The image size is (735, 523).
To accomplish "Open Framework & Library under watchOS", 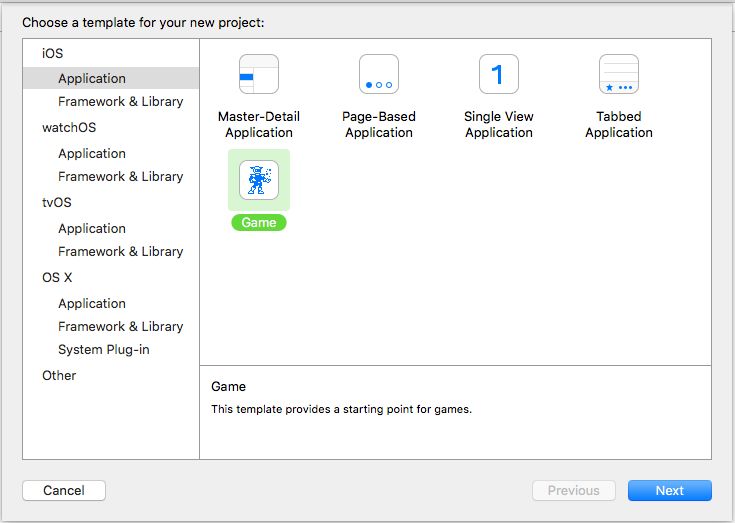I will pos(120,177).
